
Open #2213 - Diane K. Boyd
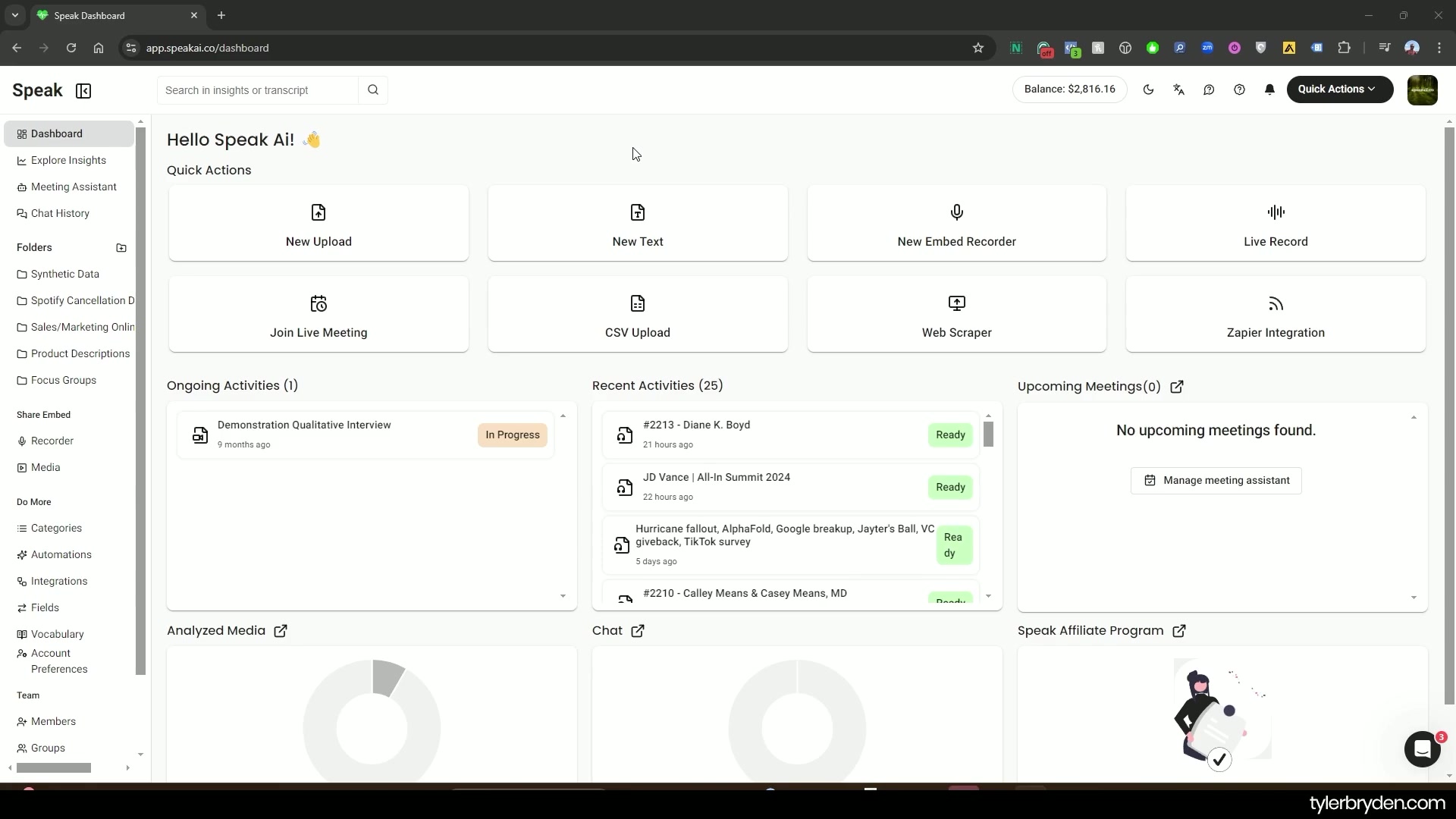click(x=791, y=435)
